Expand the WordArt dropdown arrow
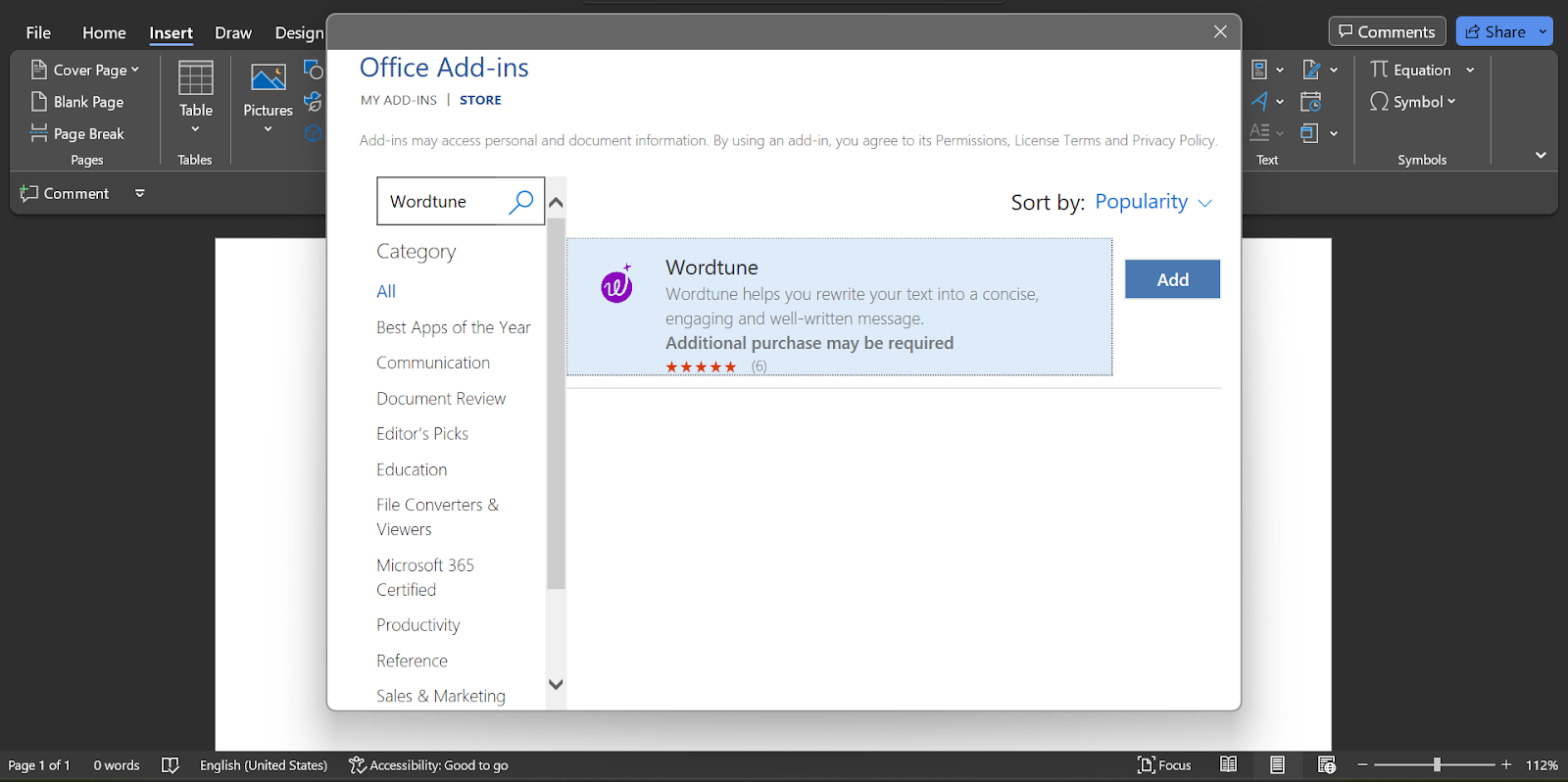Image resolution: width=1568 pixels, height=782 pixels. pyautogui.click(x=1280, y=101)
